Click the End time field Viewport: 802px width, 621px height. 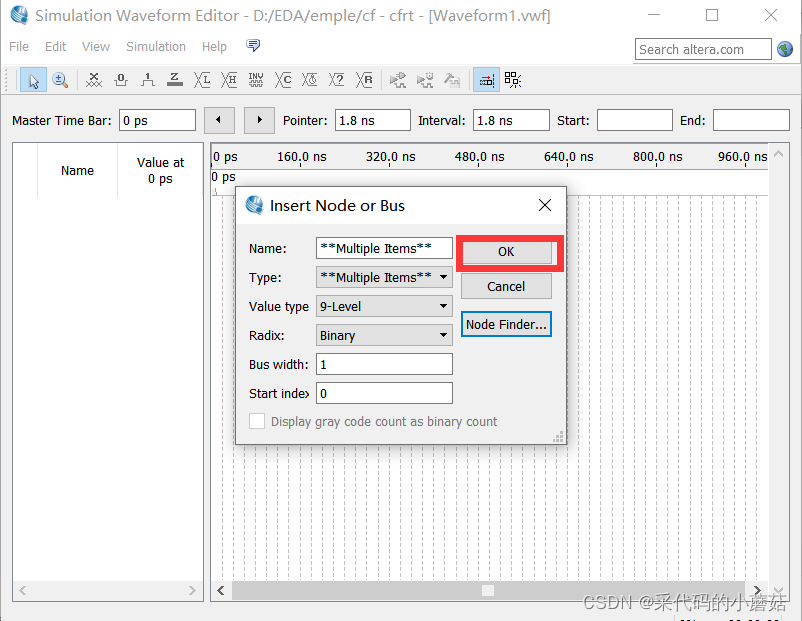[751, 120]
